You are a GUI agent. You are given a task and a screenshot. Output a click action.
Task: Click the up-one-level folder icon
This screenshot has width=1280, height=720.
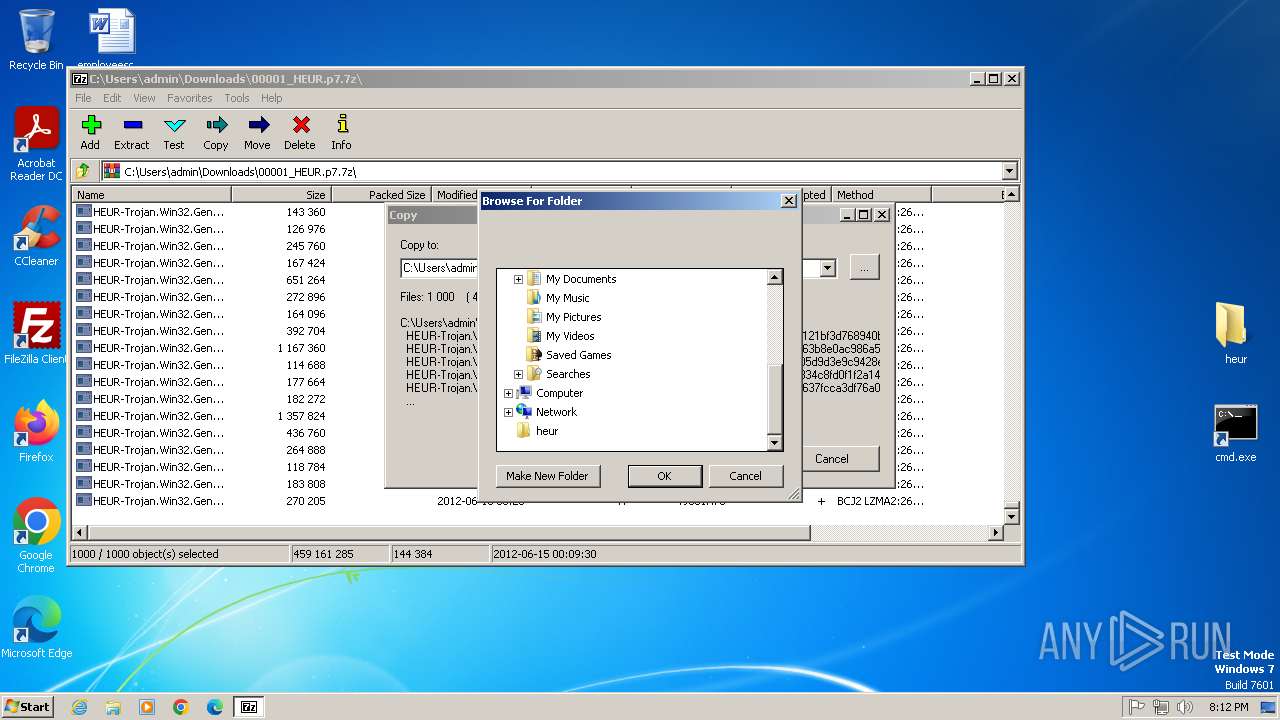(x=83, y=171)
